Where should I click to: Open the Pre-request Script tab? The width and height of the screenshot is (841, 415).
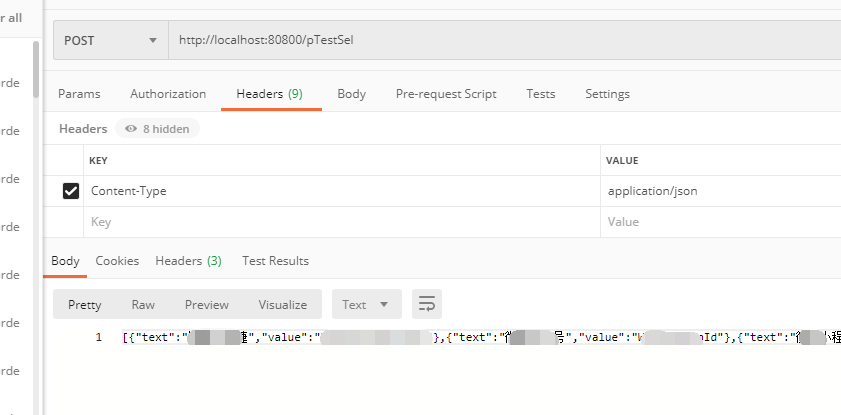point(446,94)
